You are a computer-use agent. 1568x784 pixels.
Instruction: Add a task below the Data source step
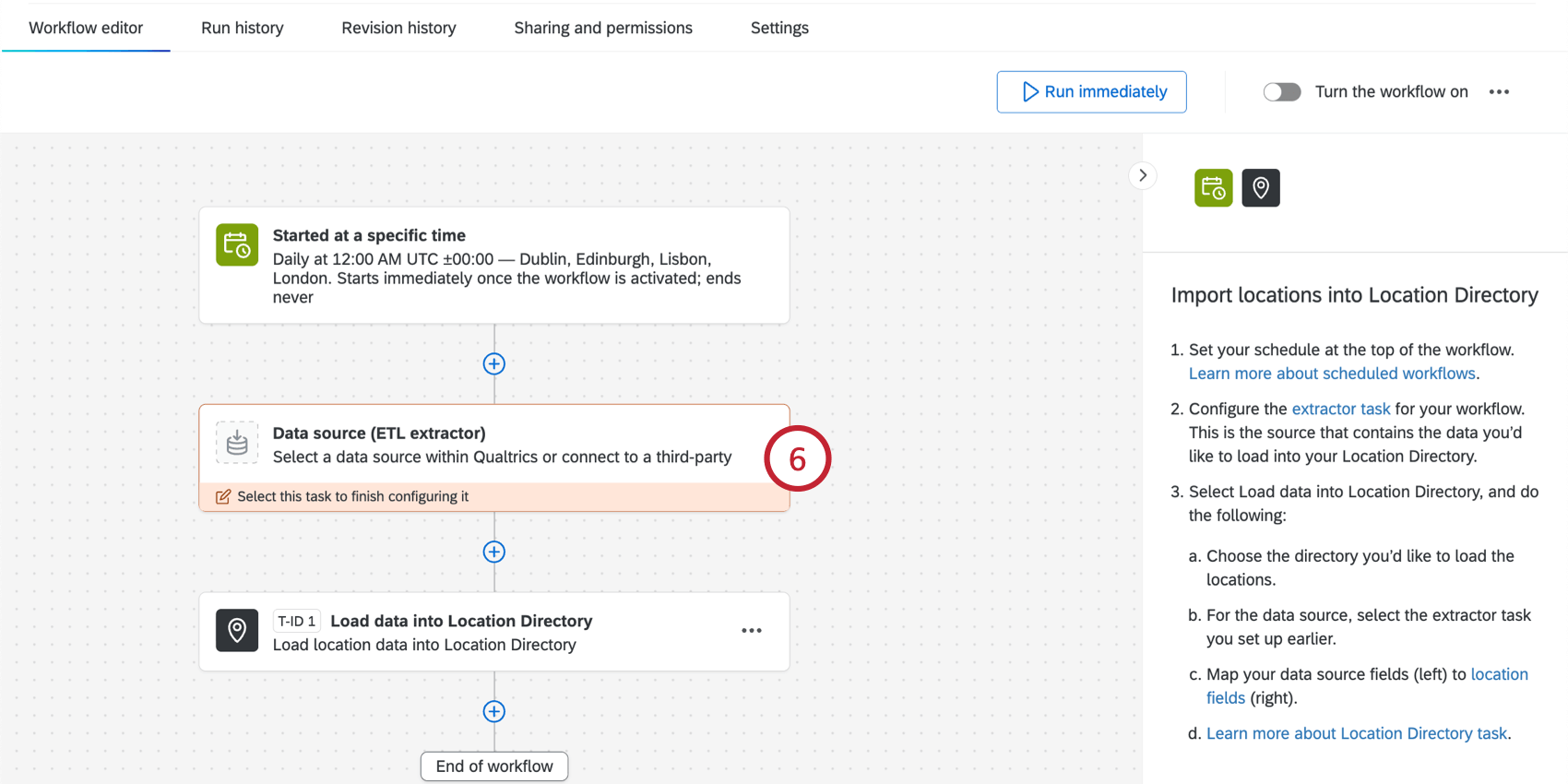pos(494,552)
